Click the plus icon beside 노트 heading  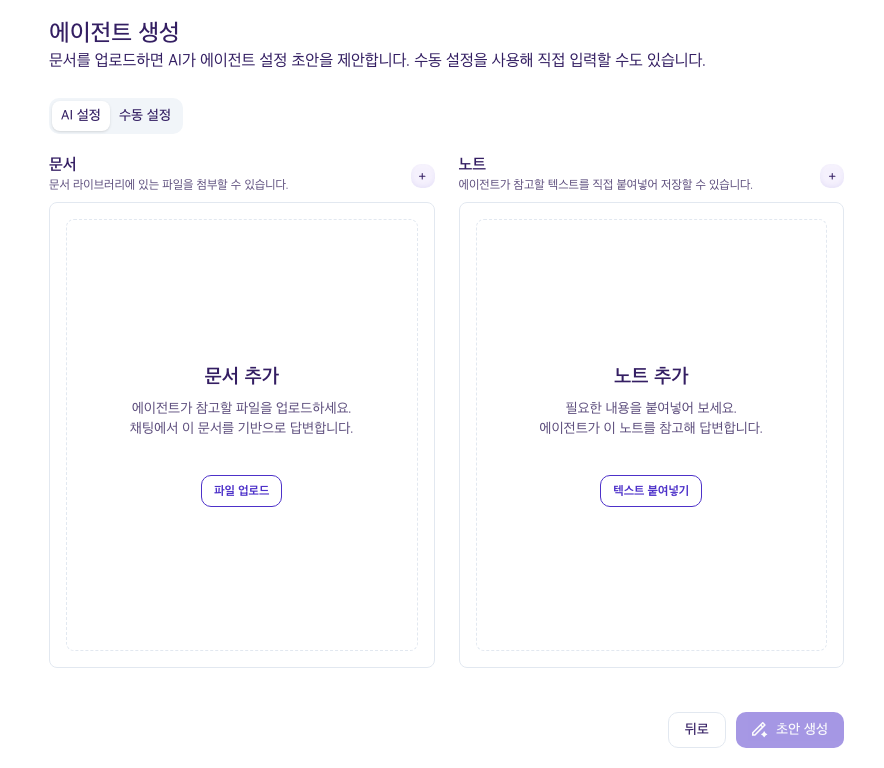pyautogui.click(x=831, y=176)
